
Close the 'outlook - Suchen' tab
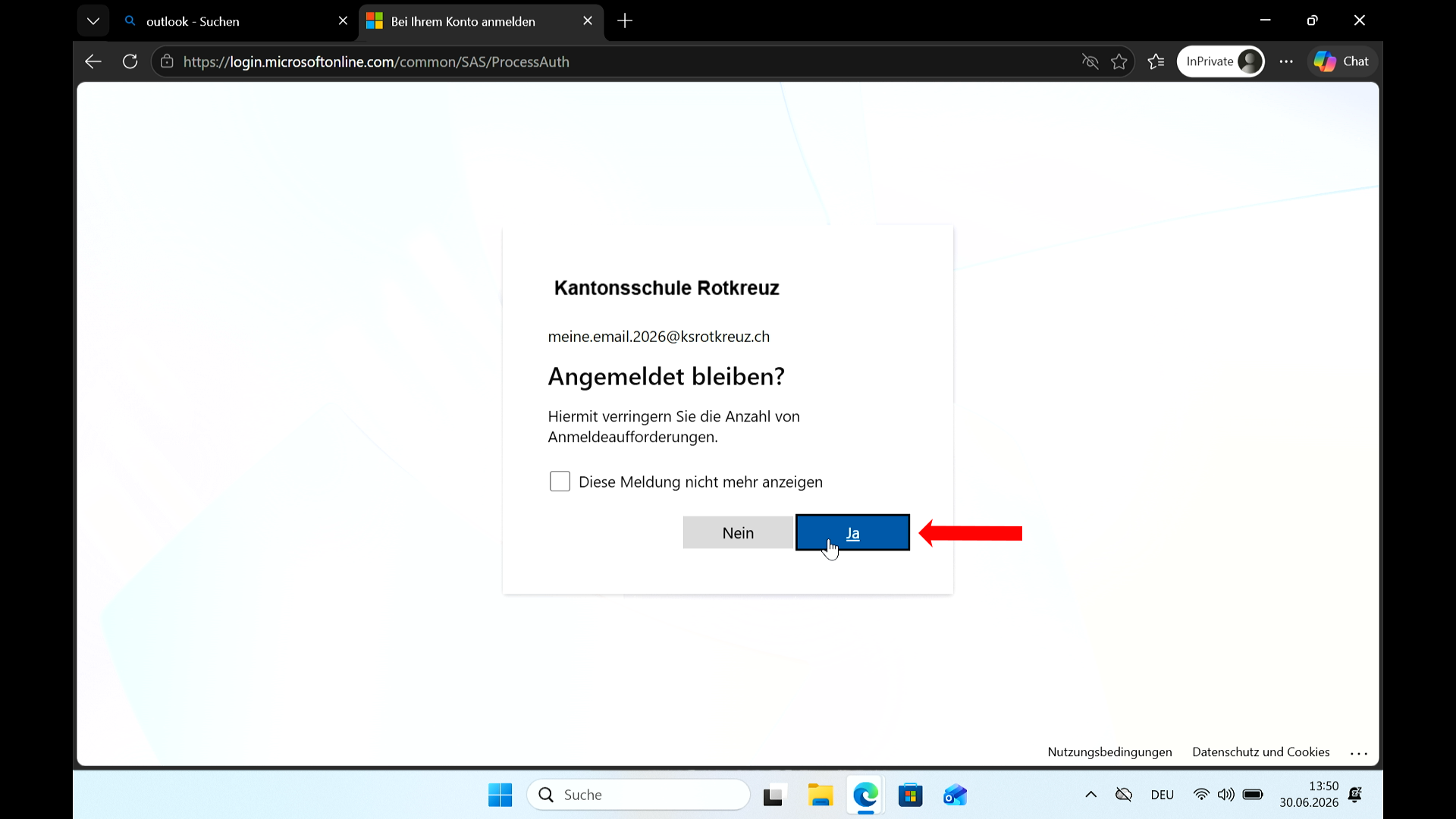click(343, 21)
